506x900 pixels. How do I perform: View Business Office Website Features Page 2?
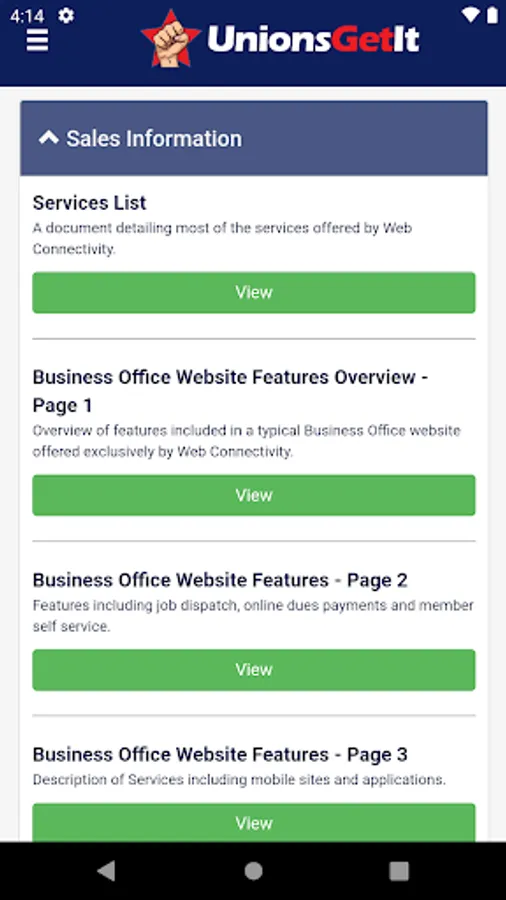254,669
